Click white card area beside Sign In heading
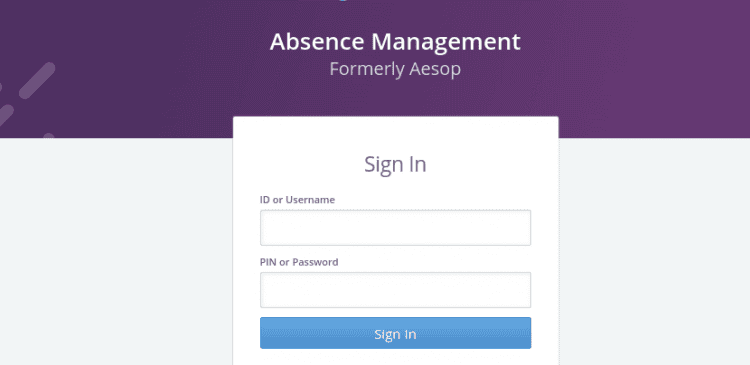The image size is (750, 365). (x=488, y=164)
